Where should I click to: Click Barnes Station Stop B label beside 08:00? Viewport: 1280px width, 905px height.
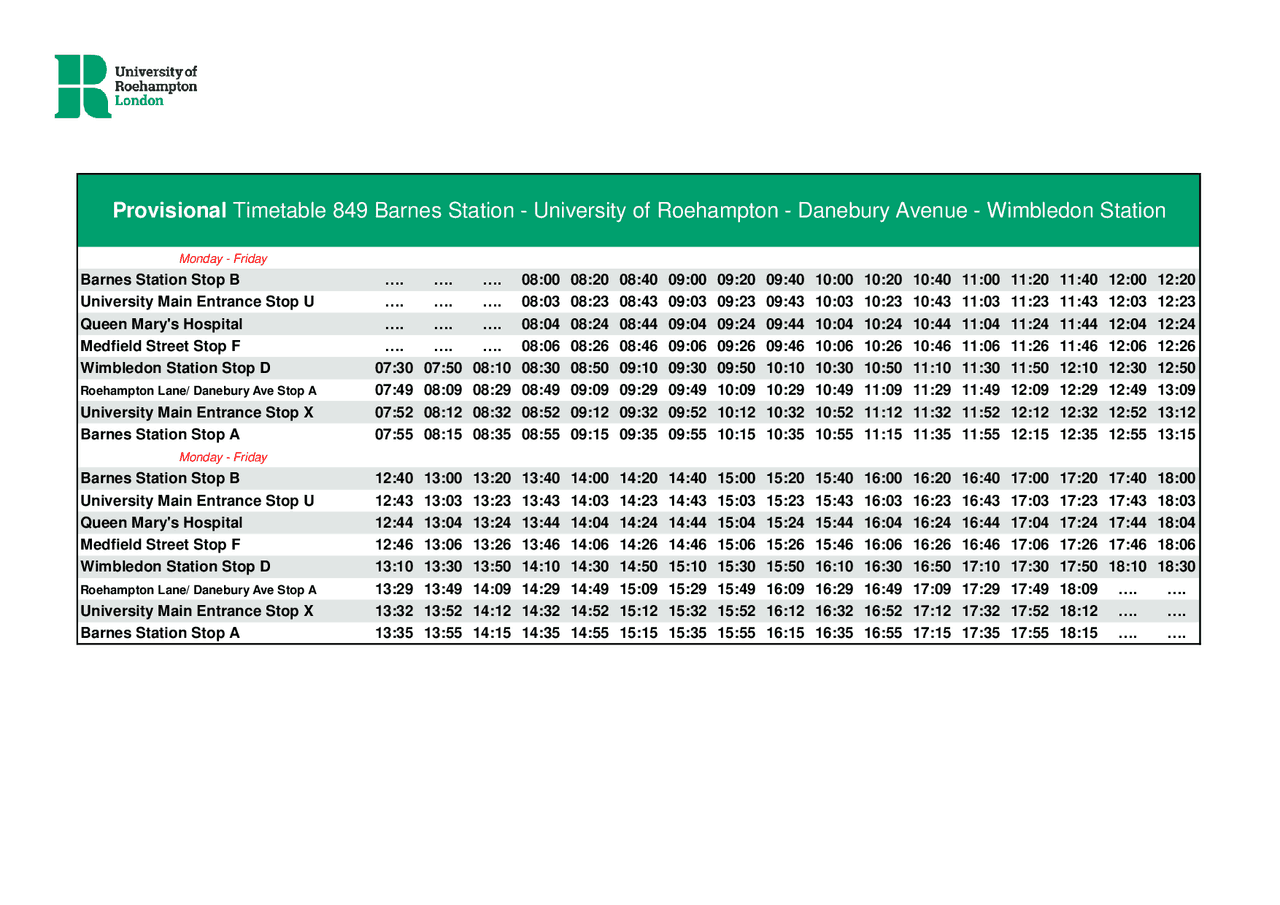(x=160, y=280)
